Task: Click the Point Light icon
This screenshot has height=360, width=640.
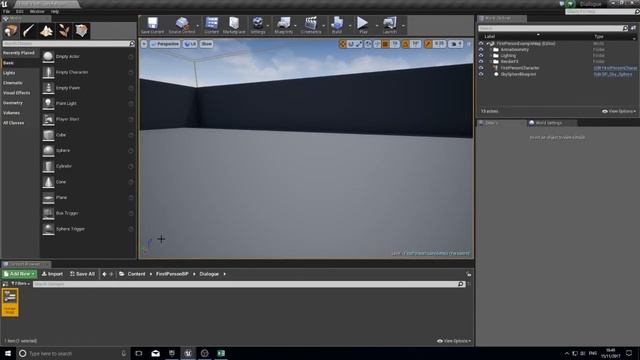Action: click(48, 103)
